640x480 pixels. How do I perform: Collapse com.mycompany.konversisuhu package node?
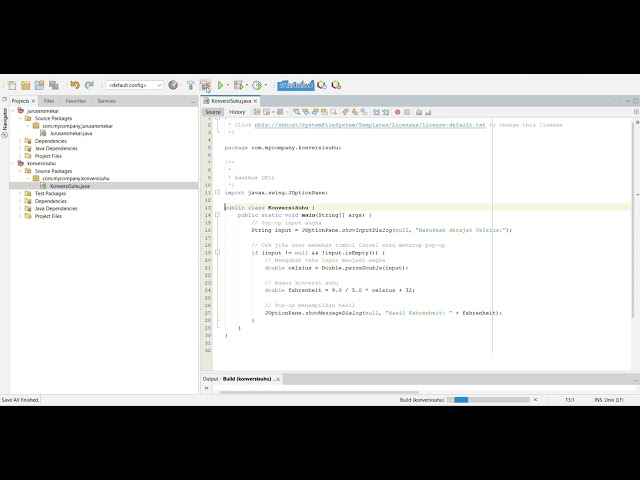pyautogui.click(x=28, y=178)
